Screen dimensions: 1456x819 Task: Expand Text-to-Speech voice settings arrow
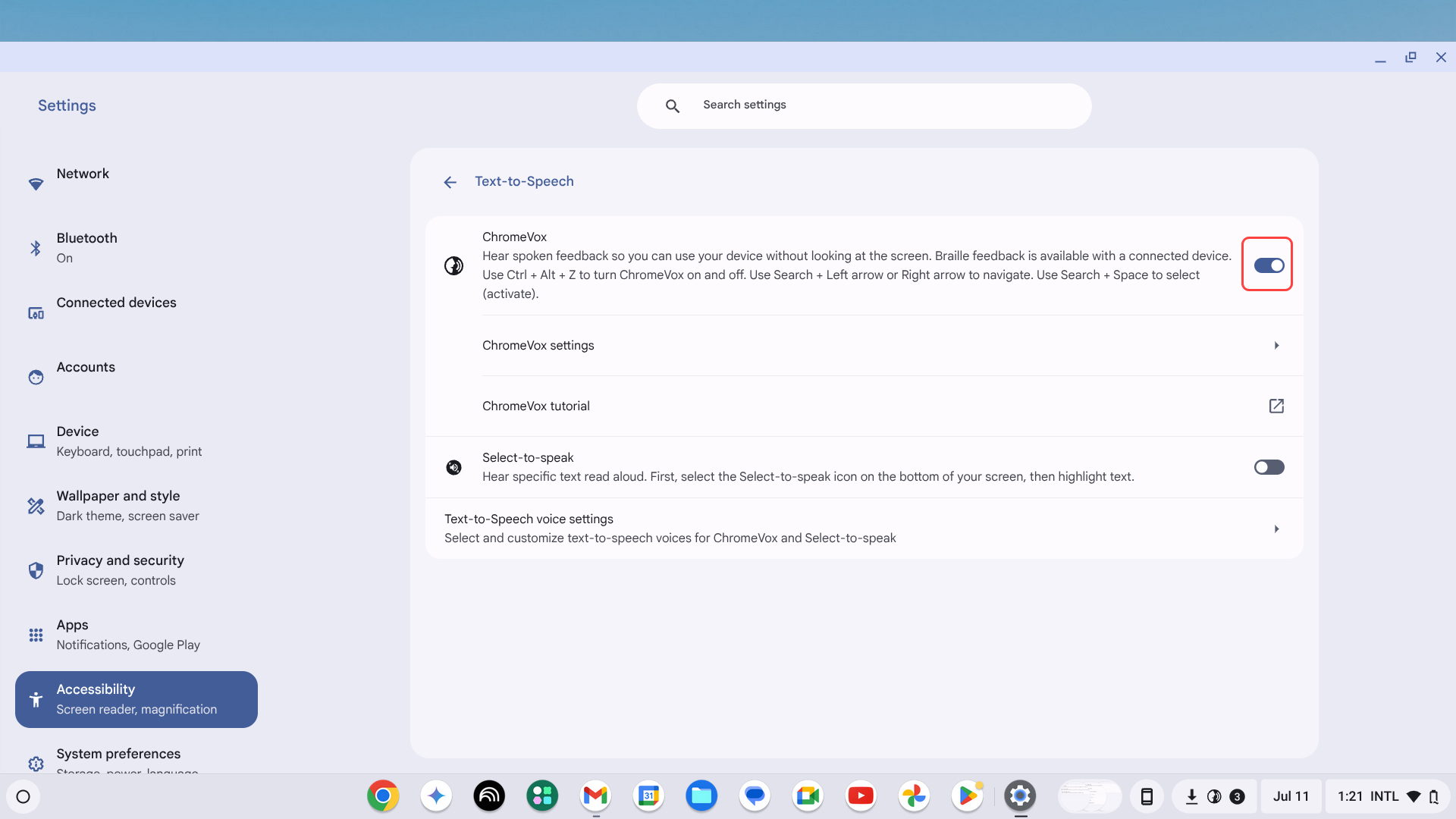pyautogui.click(x=1276, y=529)
